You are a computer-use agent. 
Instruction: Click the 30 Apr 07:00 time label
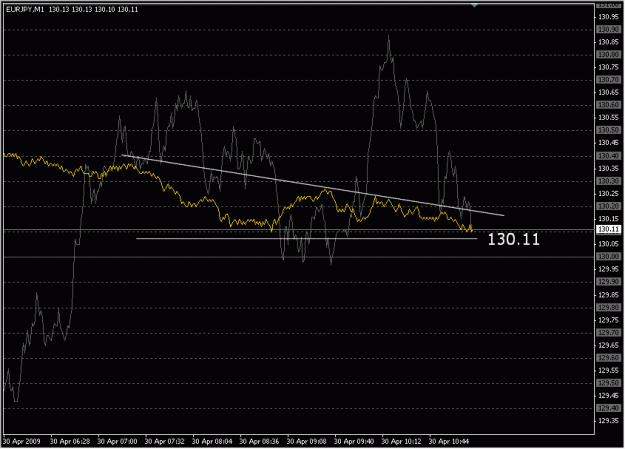(x=117, y=441)
